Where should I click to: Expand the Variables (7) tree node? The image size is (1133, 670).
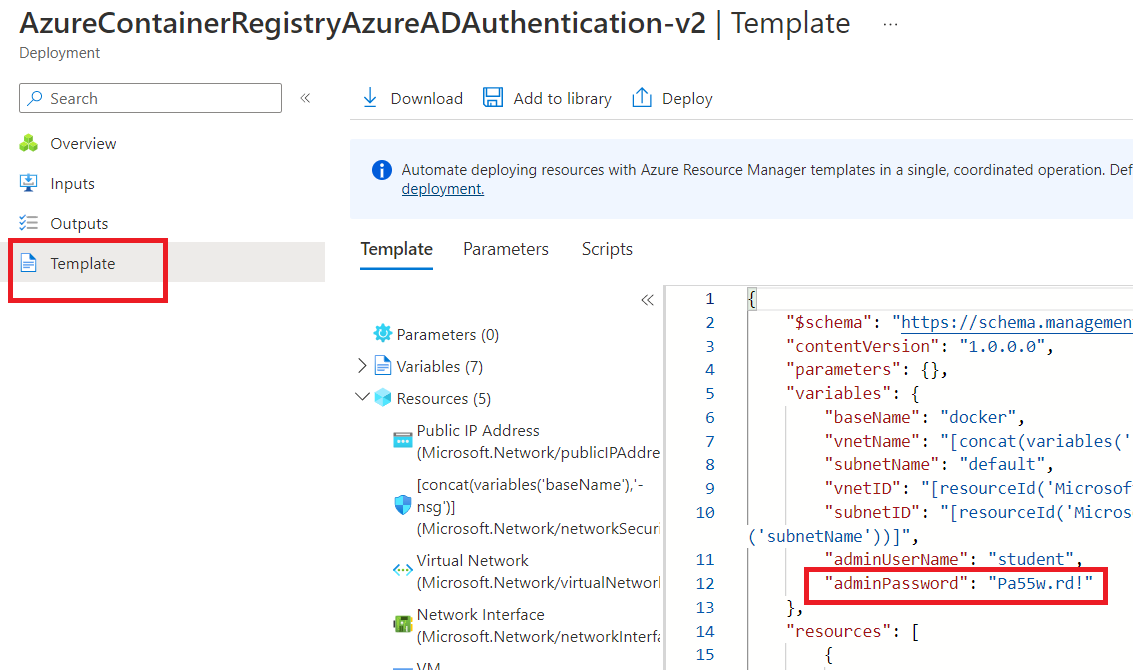[362, 367]
